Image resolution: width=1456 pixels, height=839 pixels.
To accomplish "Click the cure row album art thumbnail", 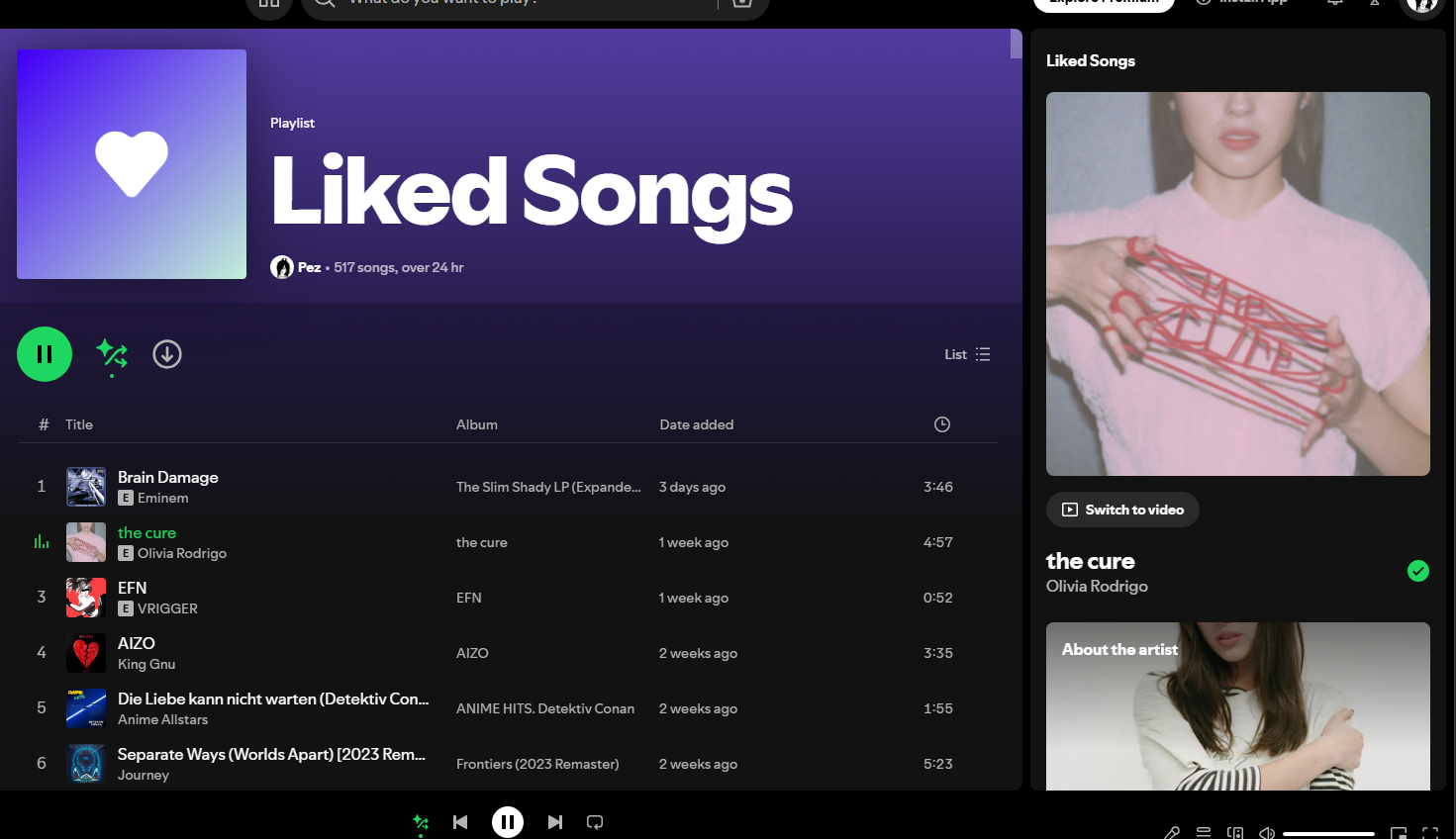I will coord(86,542).
